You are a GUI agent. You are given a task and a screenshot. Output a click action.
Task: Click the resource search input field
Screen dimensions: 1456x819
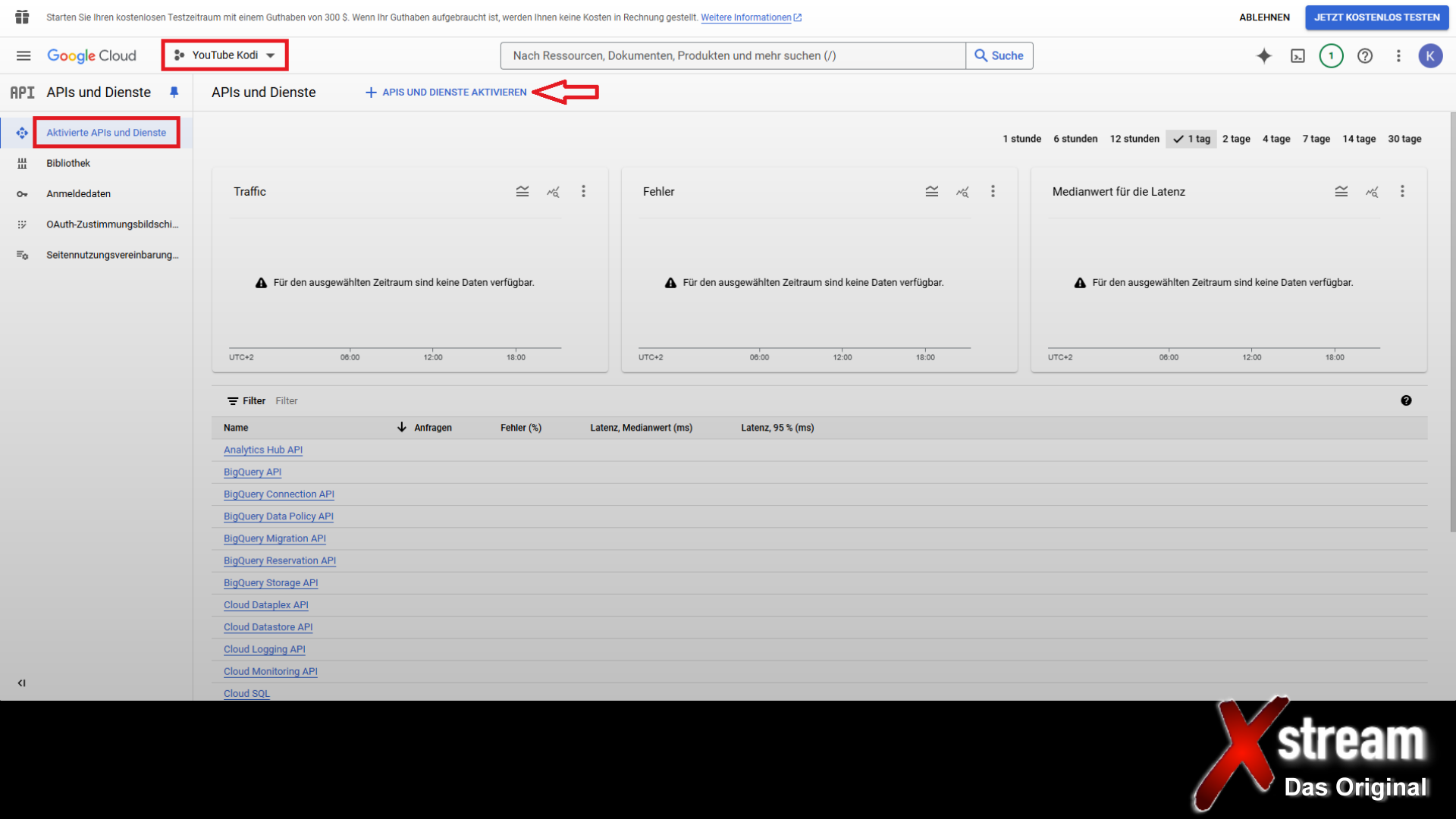[x=732, y=55]
